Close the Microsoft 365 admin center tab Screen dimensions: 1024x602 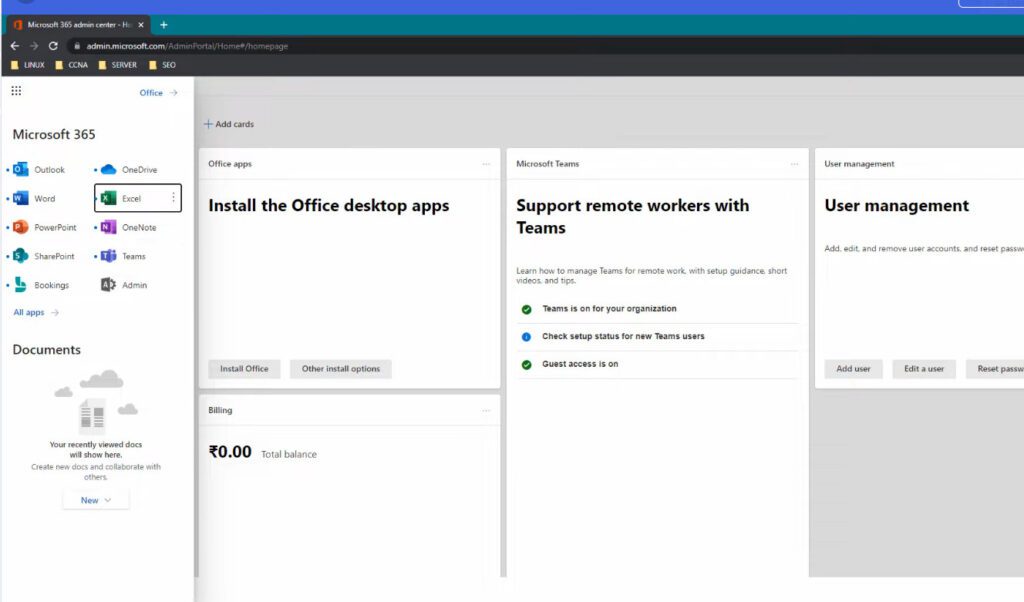coord(140,25)
